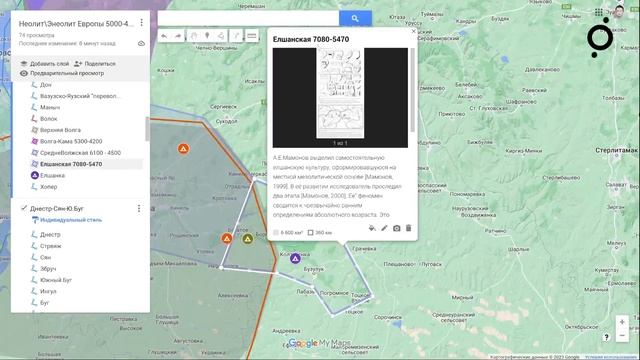Click Добавить слой to add layer
This screenshot has height=360, width=640.
[x=44, y=64]
